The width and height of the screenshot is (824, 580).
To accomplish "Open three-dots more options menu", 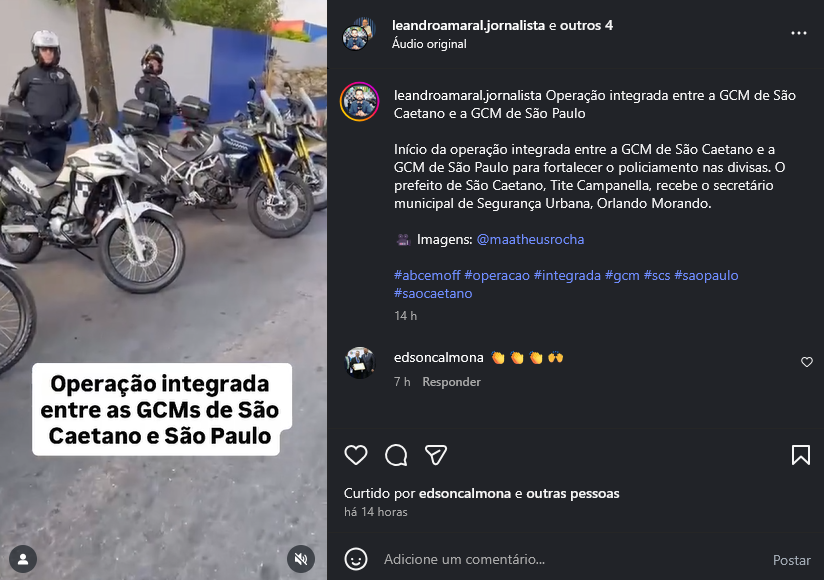I will 799,33.
